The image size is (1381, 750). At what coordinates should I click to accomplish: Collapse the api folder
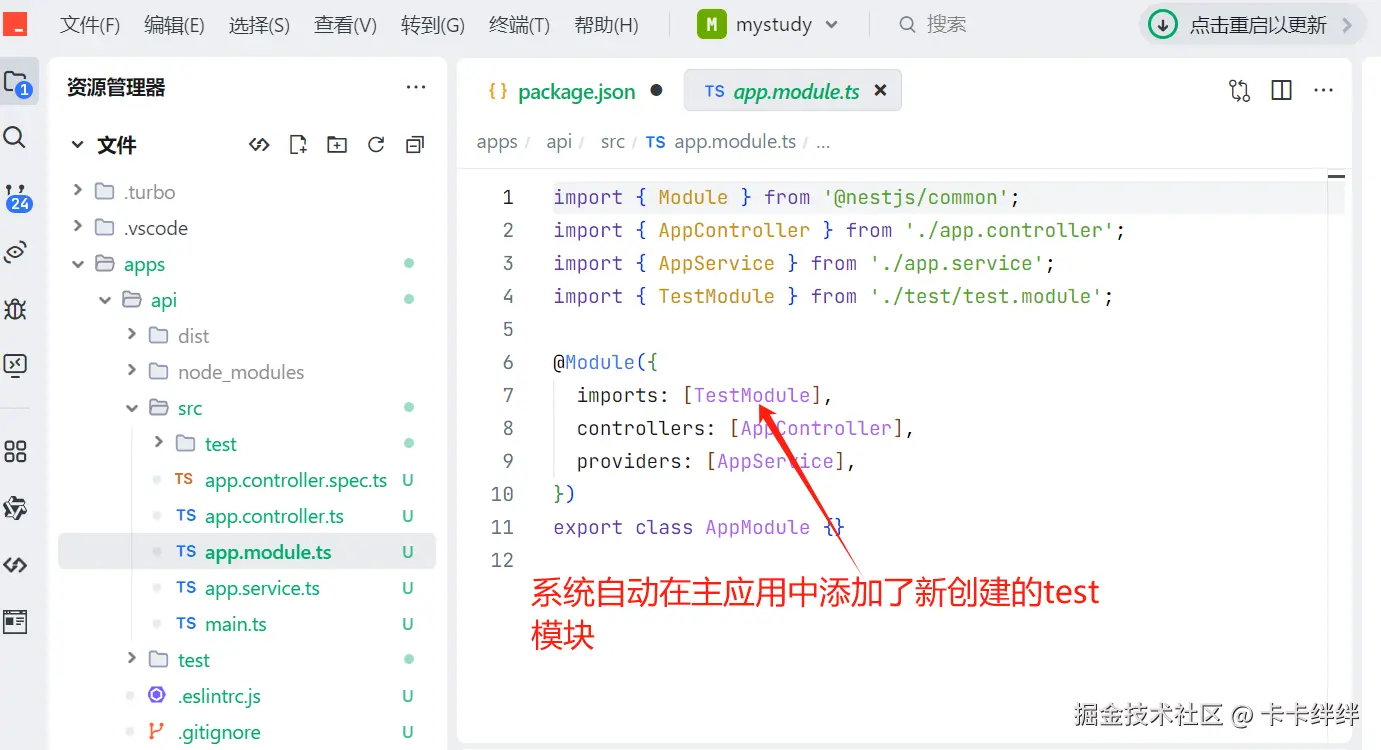[105, 300]
